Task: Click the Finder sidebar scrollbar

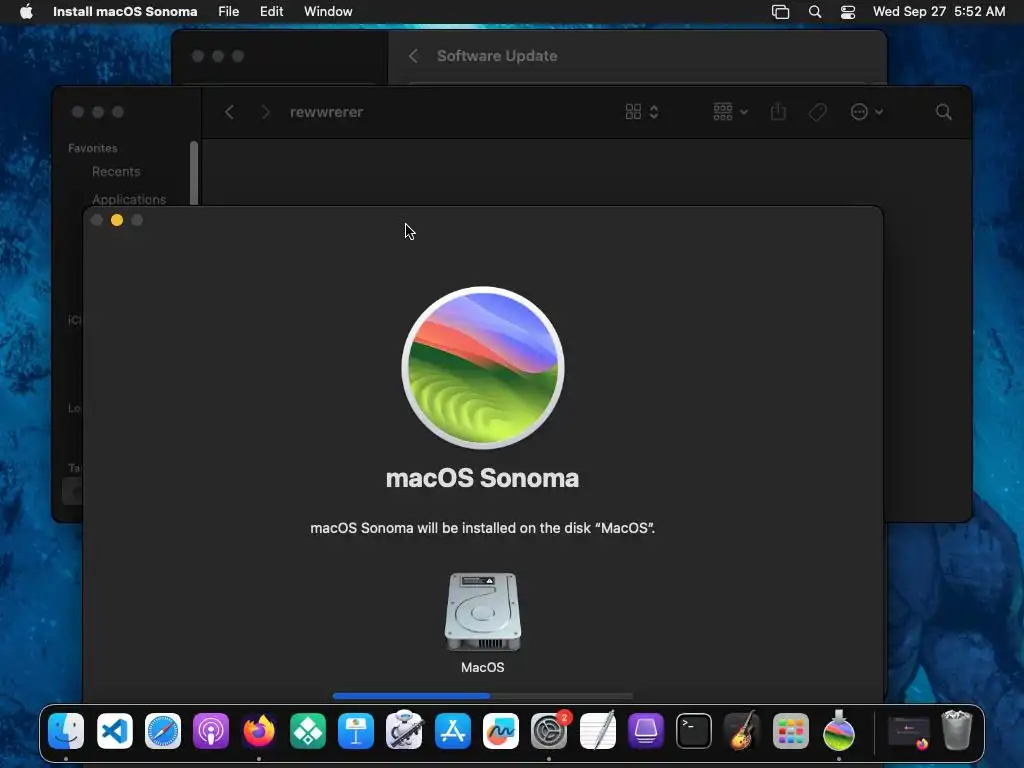Action: tap(194, 173)
